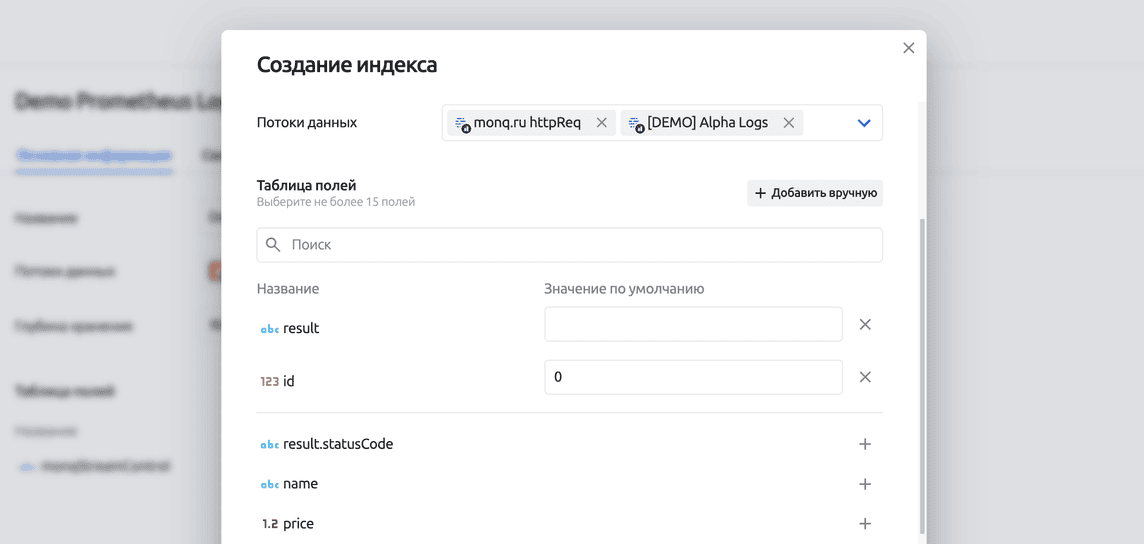Click default value input for result

tap(693, 325)
